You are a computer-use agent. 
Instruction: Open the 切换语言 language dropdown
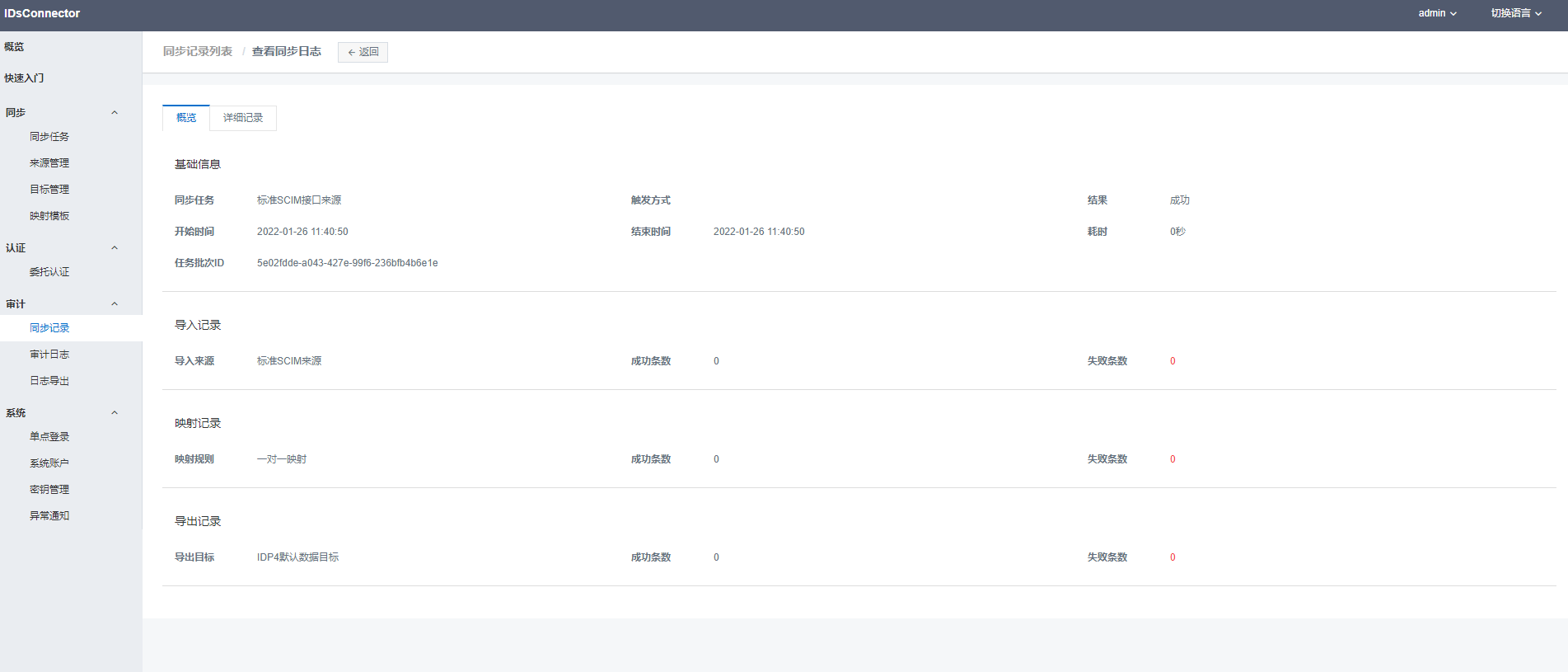[x=1515, y=13]
